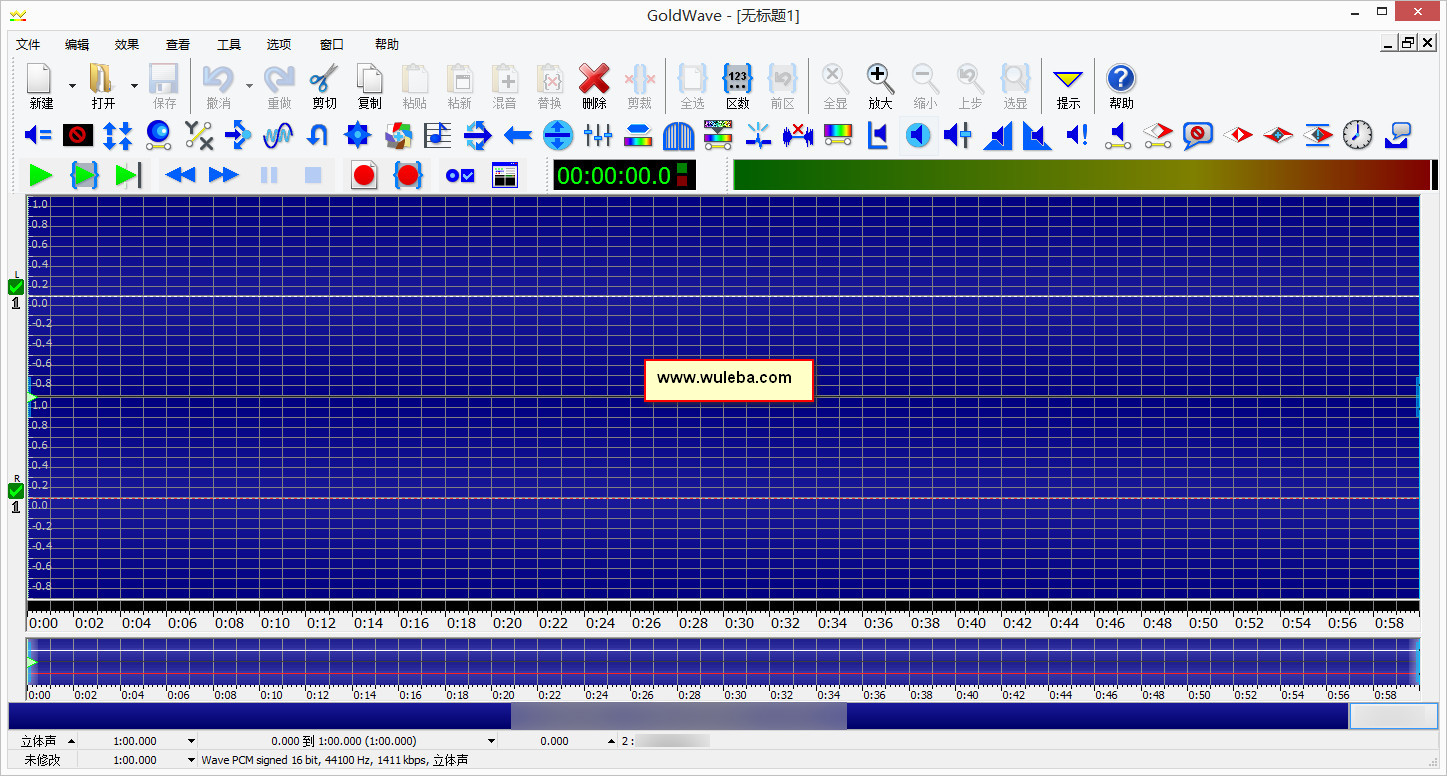Open the selection range 0.000 到 1:00.000 dropdown

[x=491, y=741]
